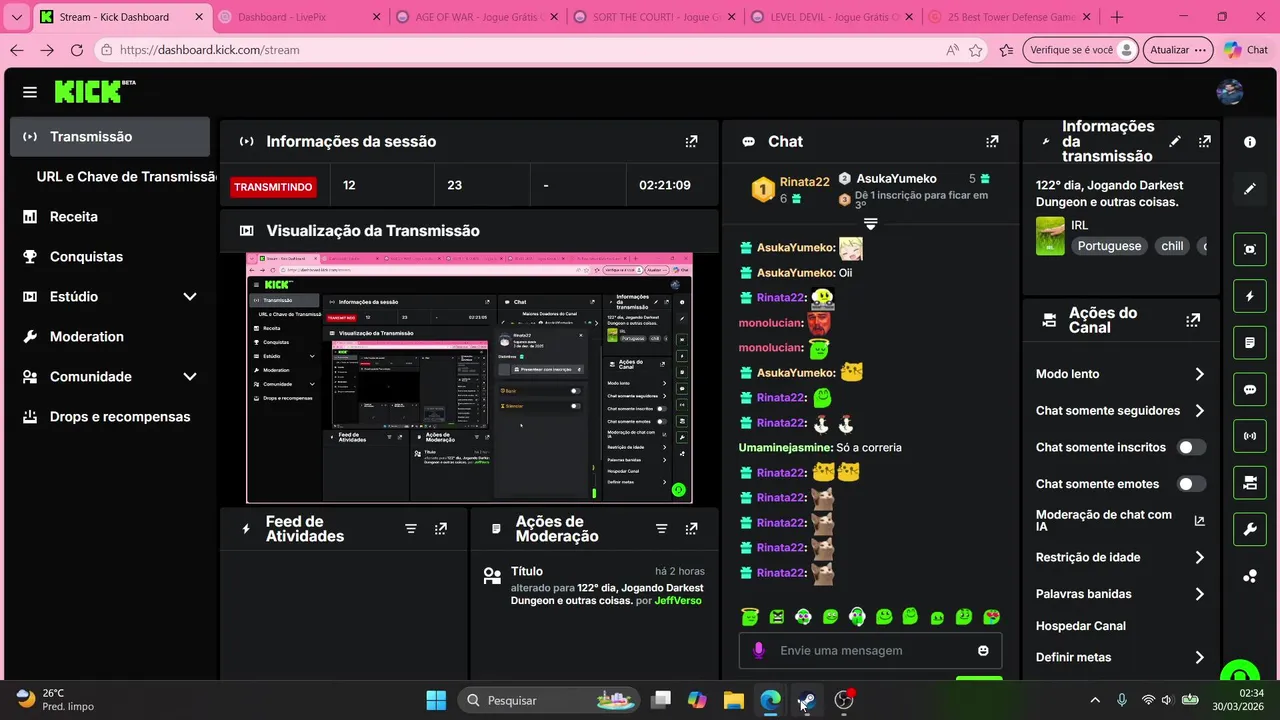The image size is (1280, 720).
Task: Pop out the Ações de Moderação panel
Action: click(691, 529)
